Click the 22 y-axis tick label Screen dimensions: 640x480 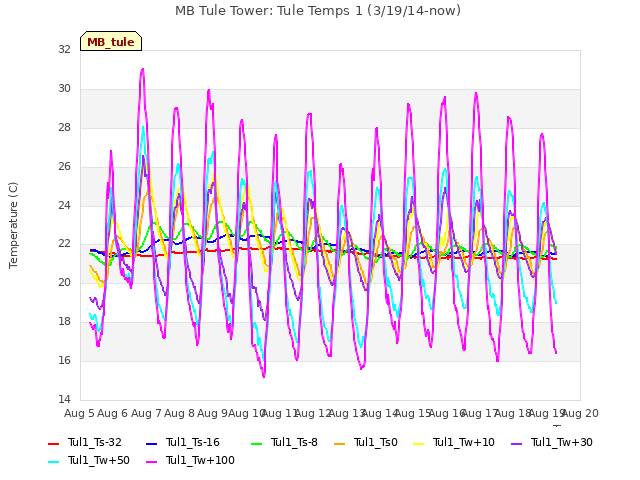click(x=64, y=244)
